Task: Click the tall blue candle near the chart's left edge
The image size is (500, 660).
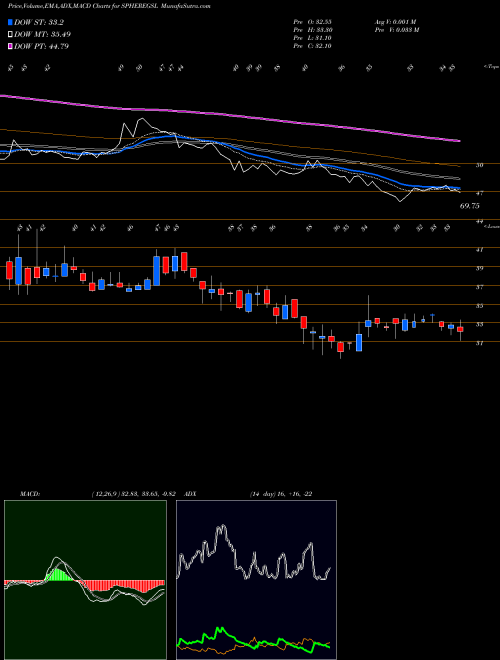Action: (x=18, y=270)
